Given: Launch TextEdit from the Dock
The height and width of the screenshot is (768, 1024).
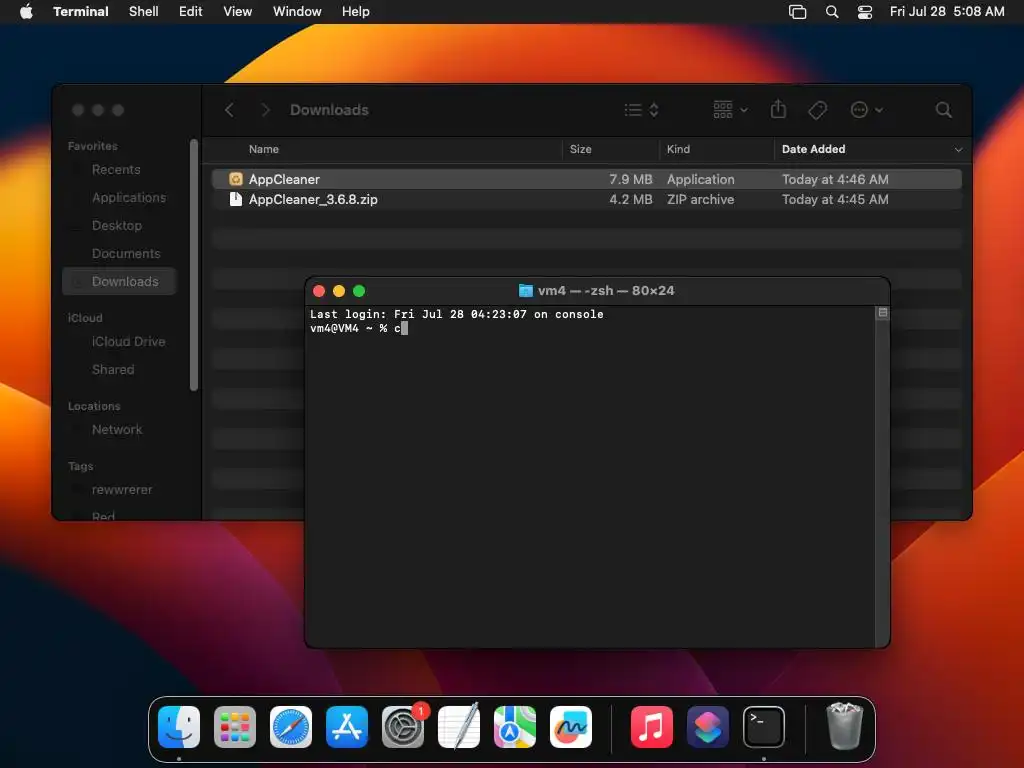Looking at the screenshot, I should click(458, 727).
